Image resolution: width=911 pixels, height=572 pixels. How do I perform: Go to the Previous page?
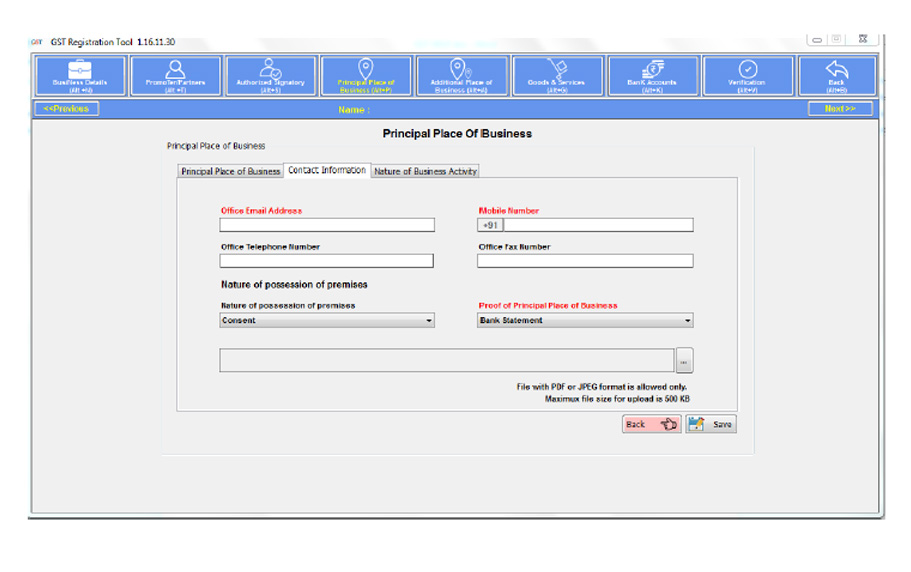67,109
